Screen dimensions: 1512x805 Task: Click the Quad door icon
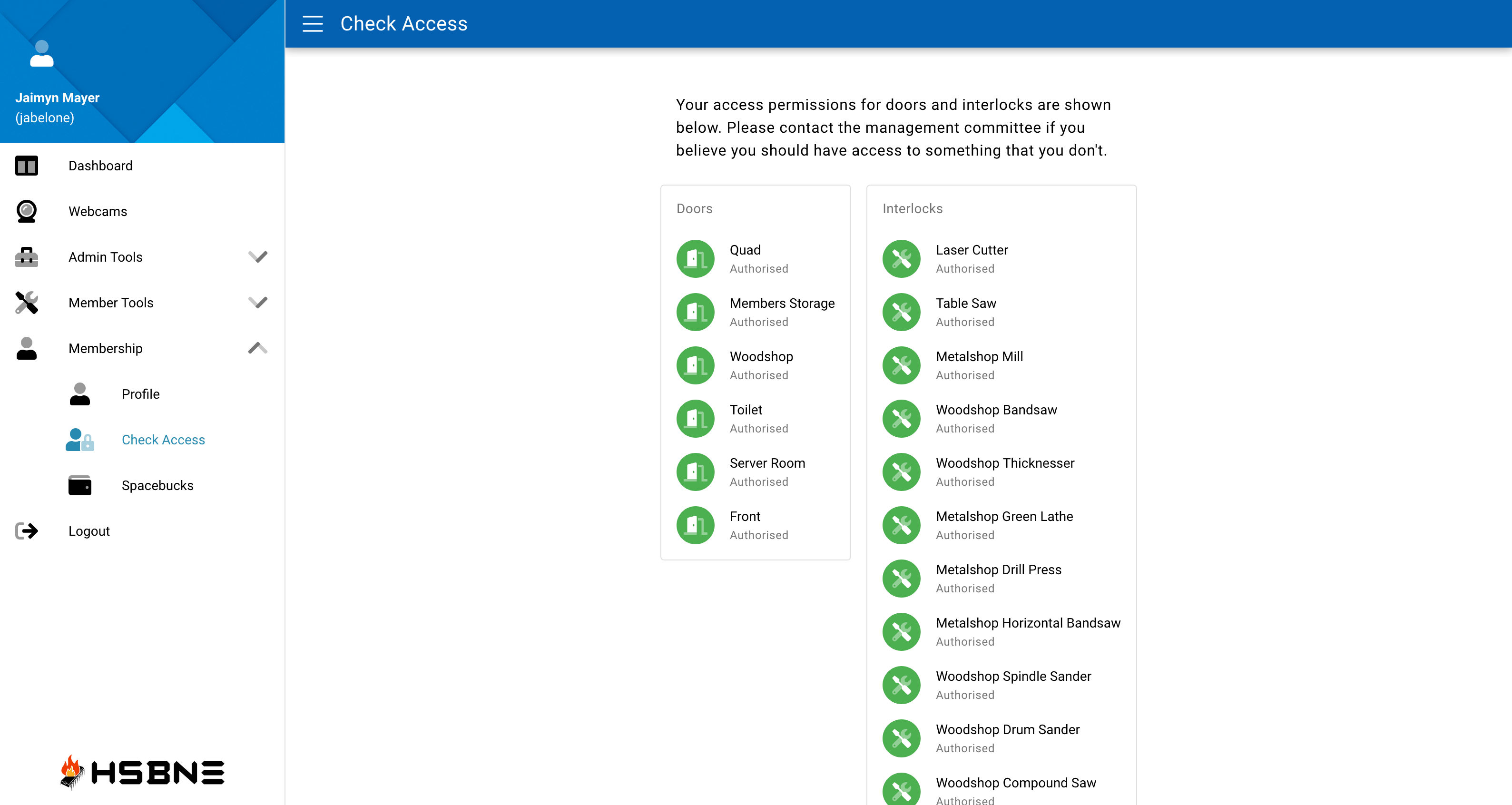pos(695,258)
